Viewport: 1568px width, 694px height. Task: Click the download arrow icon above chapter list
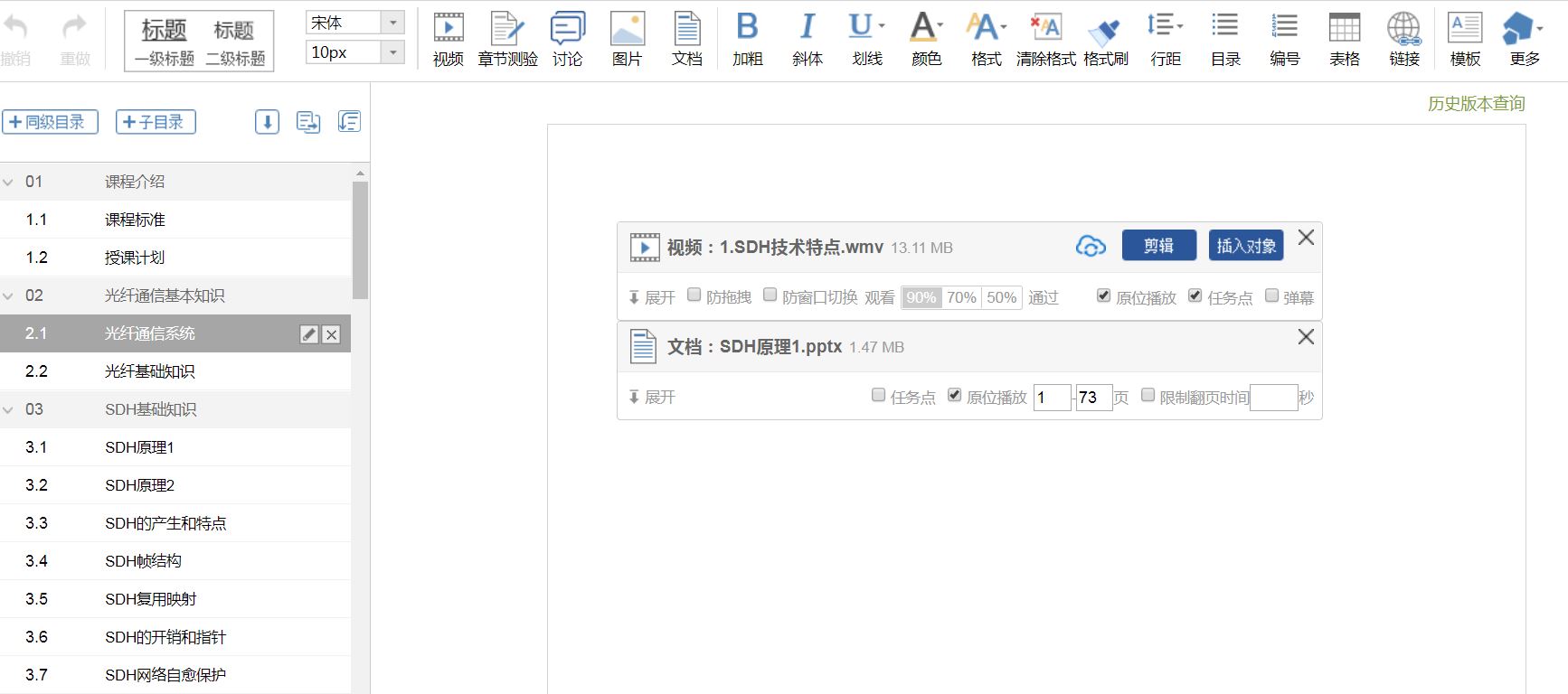[267, 122]
